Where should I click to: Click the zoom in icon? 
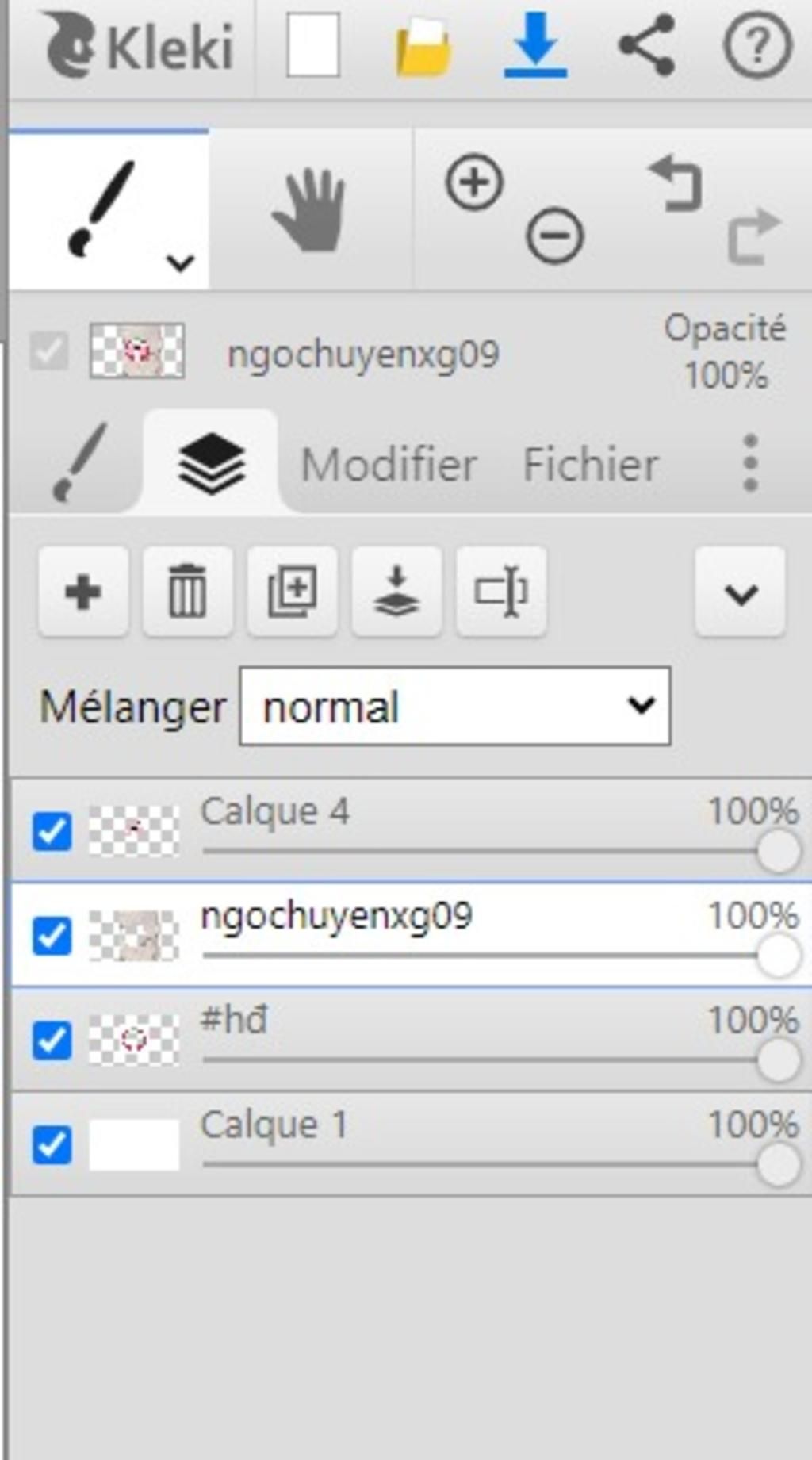(474, 183)
